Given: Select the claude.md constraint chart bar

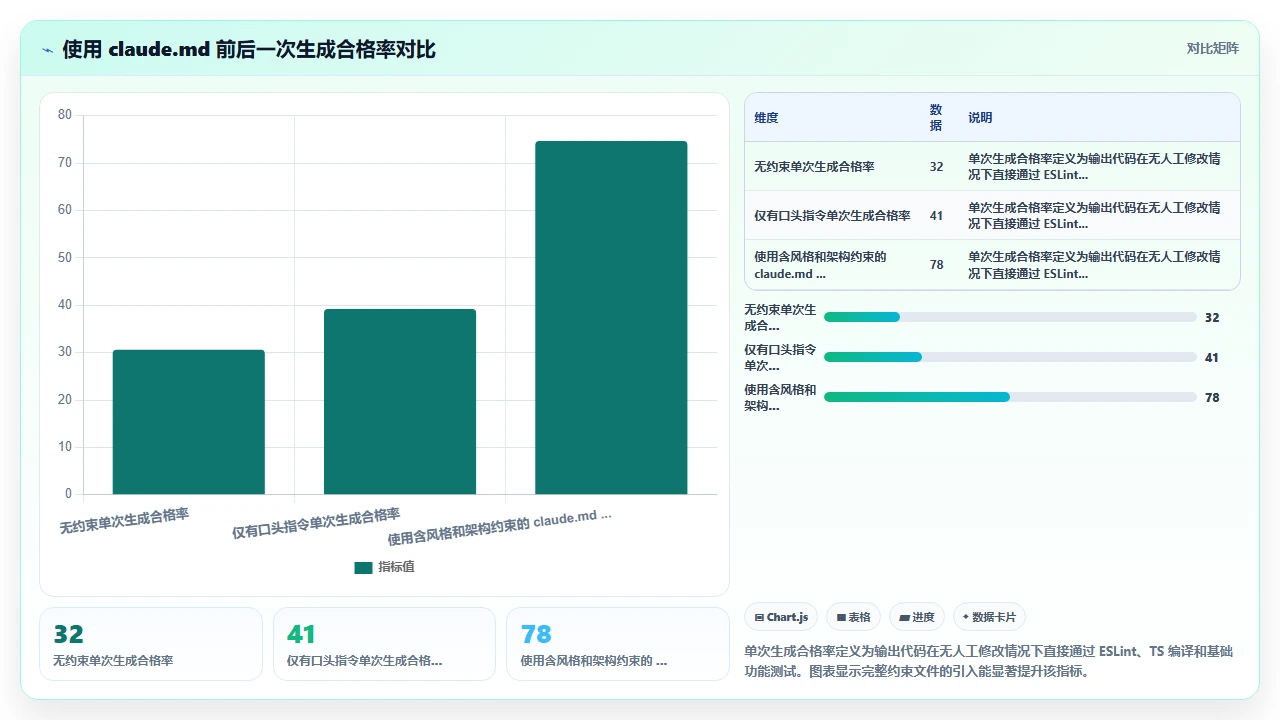Looking at the screenshot, I should pos(611,318).
